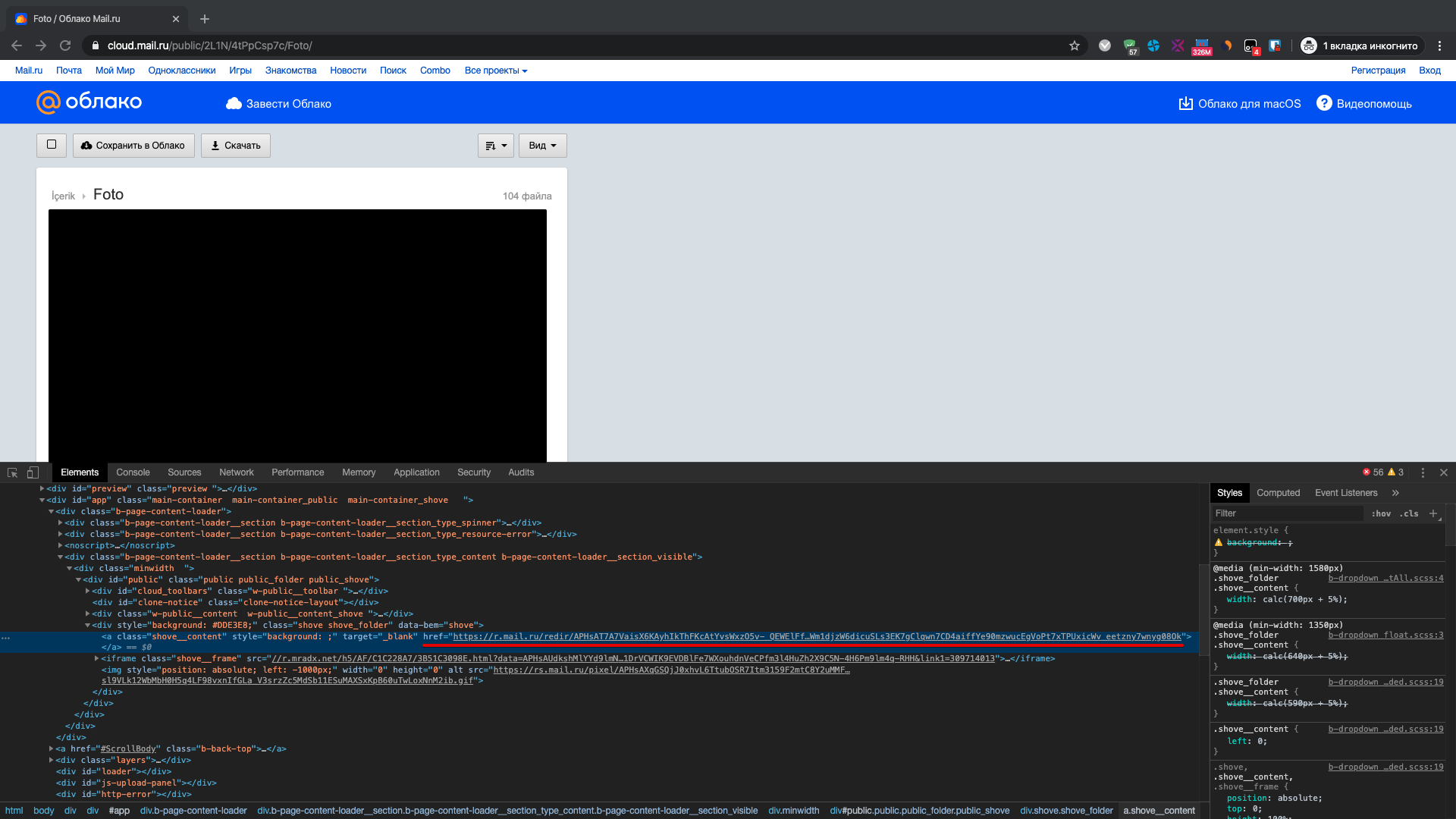
Task: Select the inspect element tool in DevTools
Action: coord(12,472)
